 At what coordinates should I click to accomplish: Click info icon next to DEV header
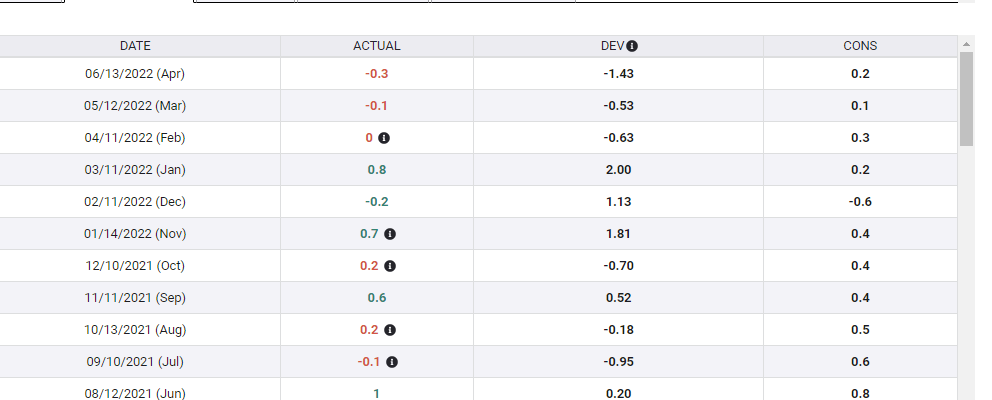[633, 46]
